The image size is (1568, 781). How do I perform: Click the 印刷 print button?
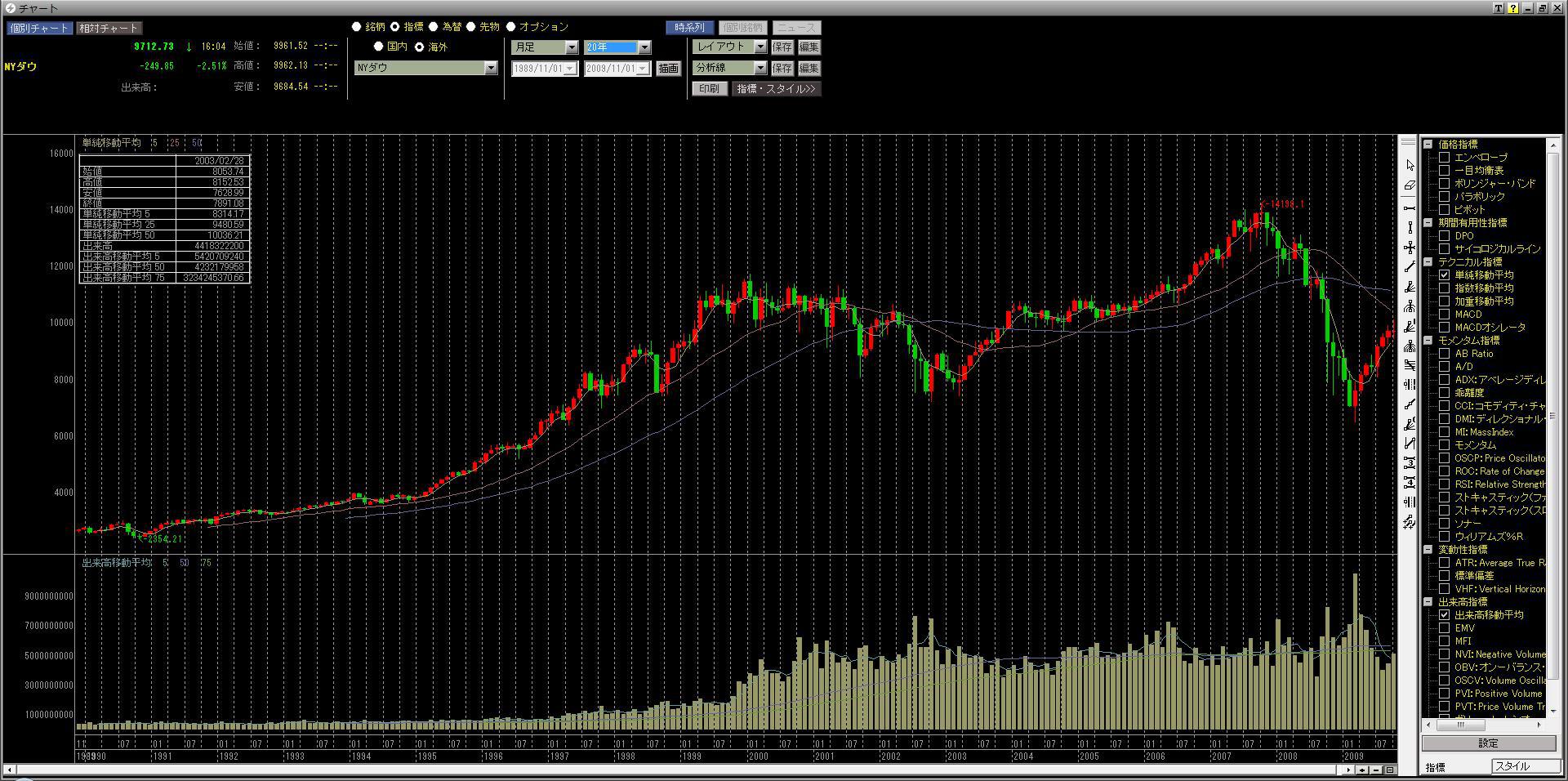[x=709, y=88]
